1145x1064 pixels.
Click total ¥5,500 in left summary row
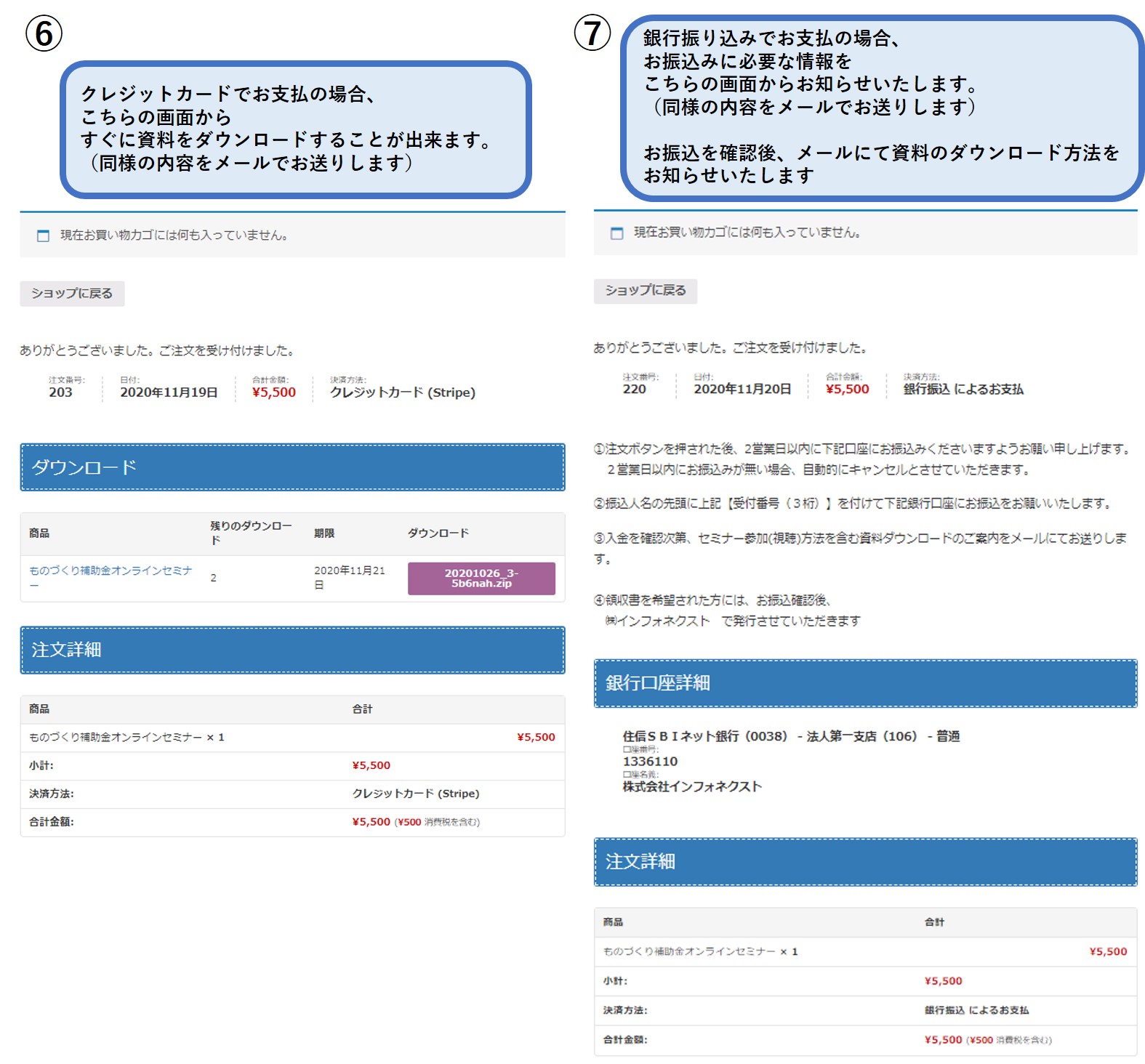(x=274, y=392)
